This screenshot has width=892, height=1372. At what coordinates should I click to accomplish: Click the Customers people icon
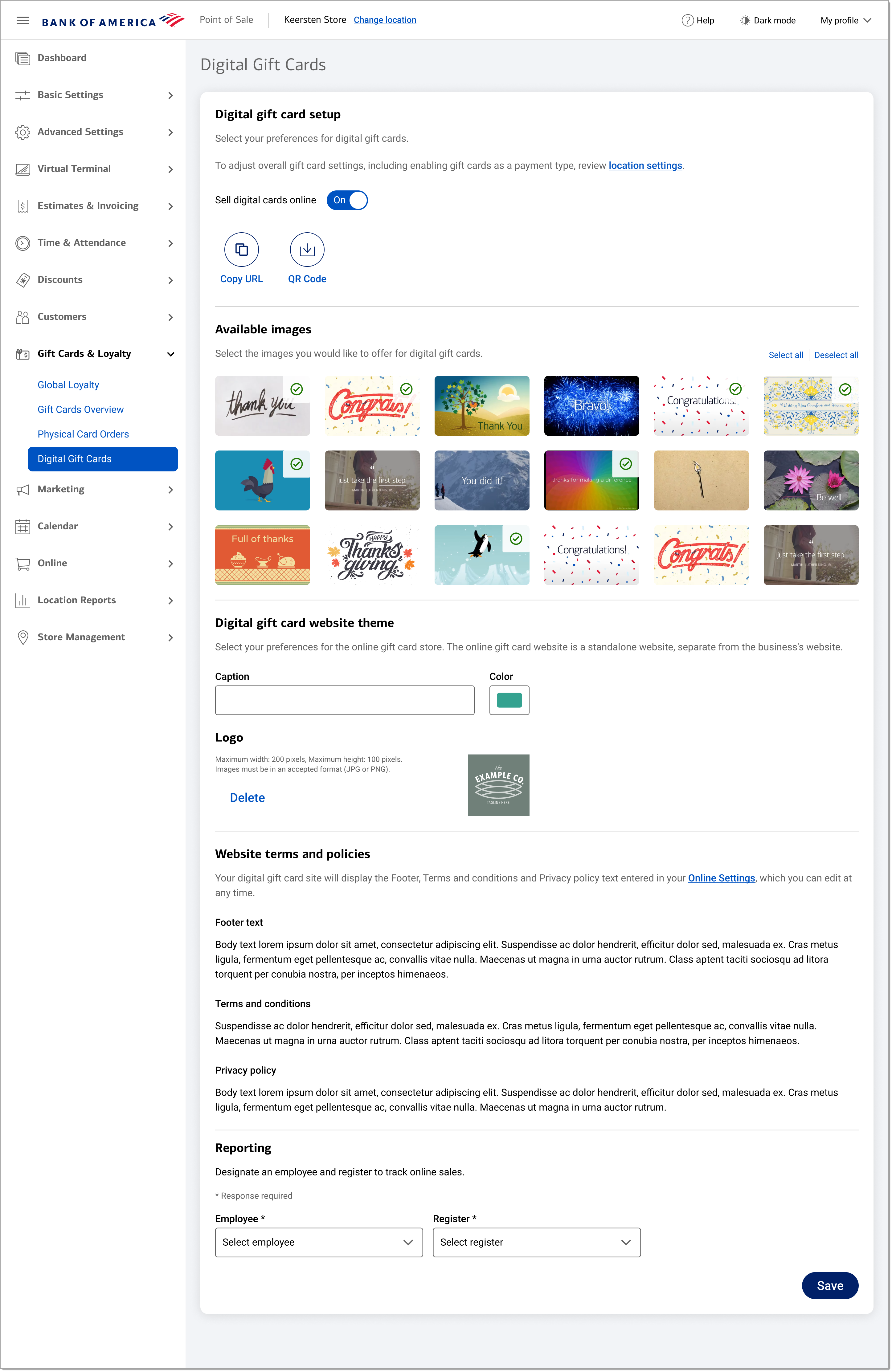point(23,316)
